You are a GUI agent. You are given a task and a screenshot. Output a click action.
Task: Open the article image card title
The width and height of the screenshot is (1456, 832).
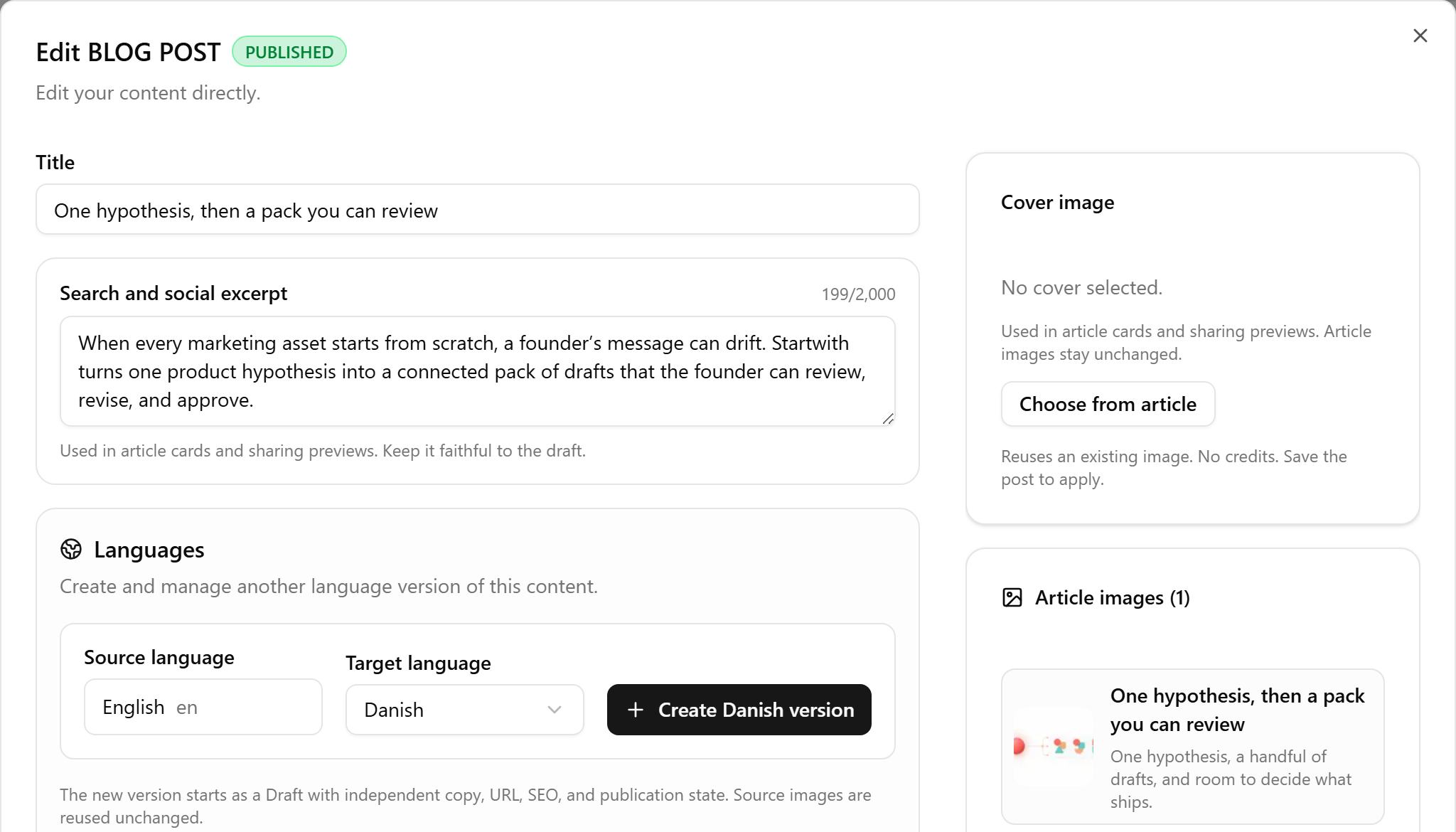pyautogui.click(x=1237, y=710)
